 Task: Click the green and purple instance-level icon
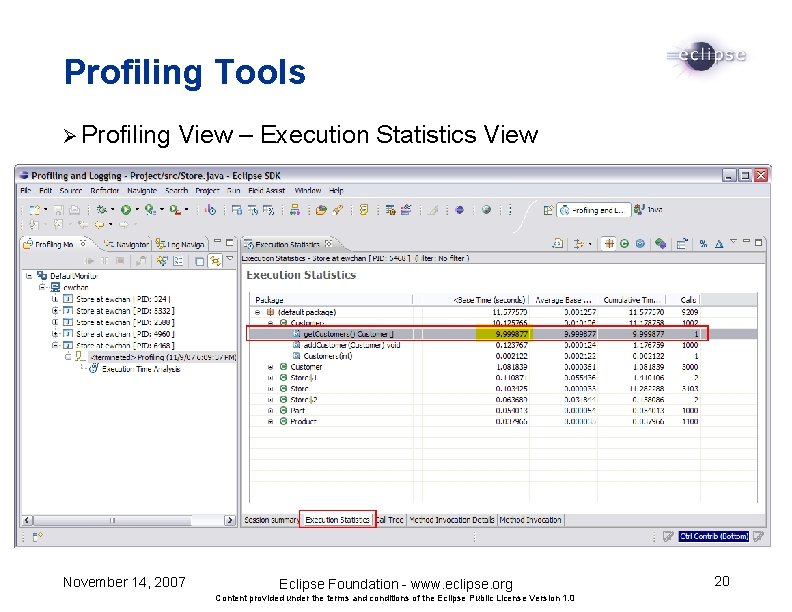pos(660,244)
